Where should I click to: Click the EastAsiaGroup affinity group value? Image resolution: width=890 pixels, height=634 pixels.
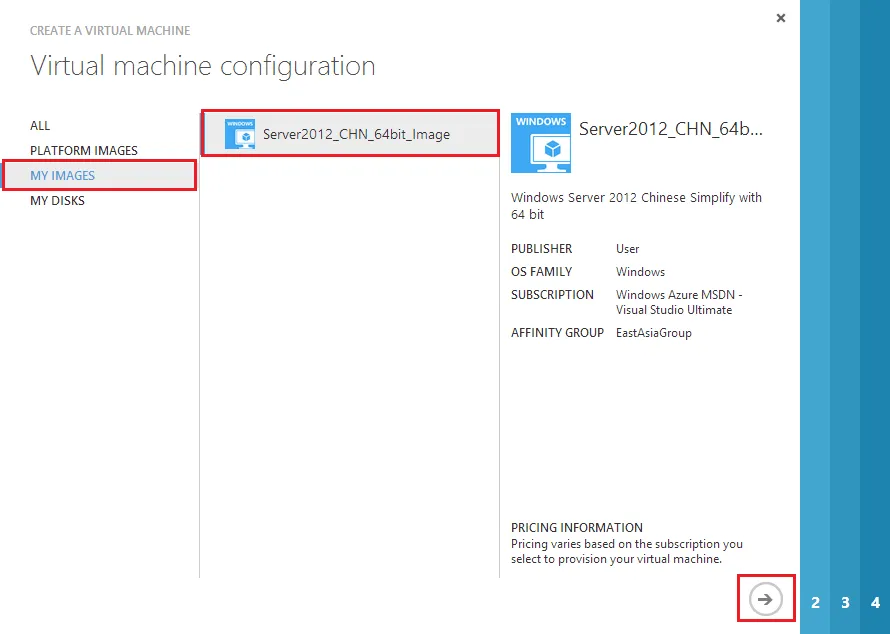(654, 333)
